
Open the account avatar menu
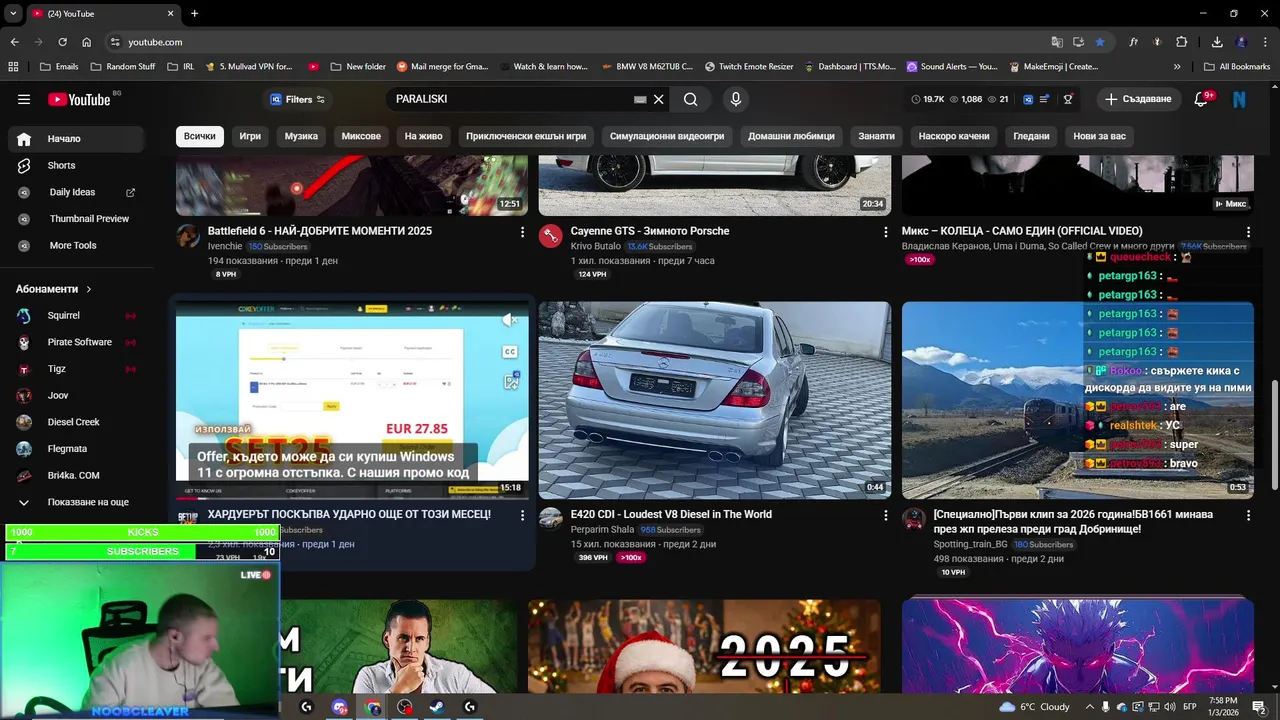tap(1240, 99)
